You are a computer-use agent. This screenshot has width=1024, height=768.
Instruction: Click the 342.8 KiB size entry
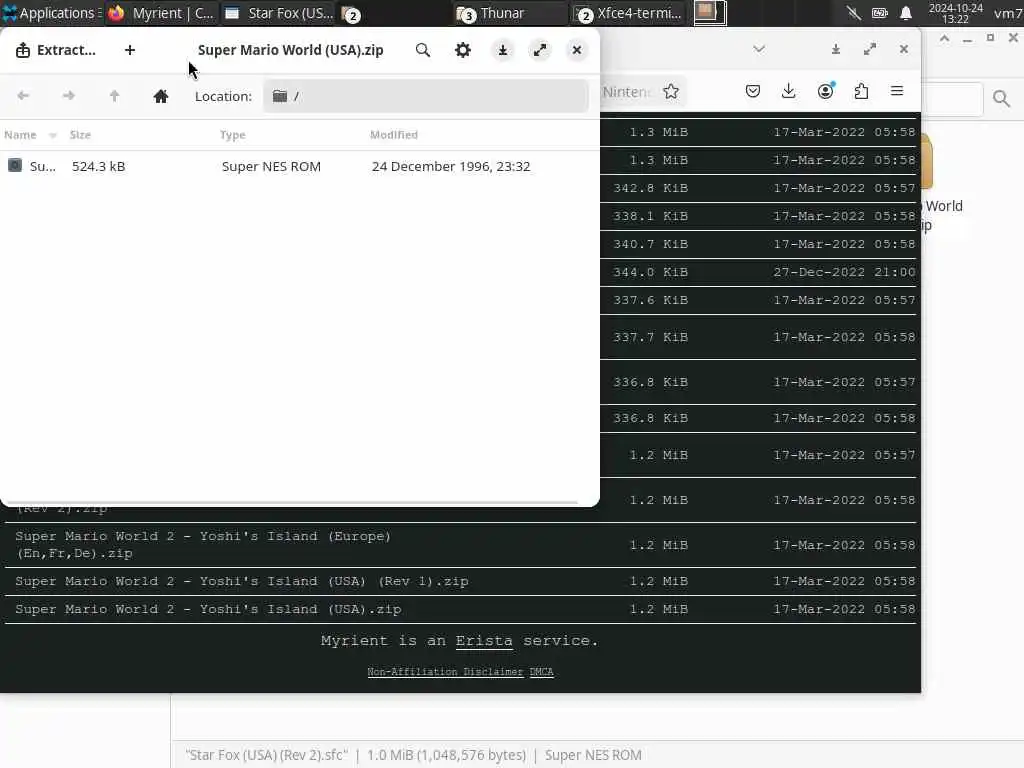coord(650,188)
